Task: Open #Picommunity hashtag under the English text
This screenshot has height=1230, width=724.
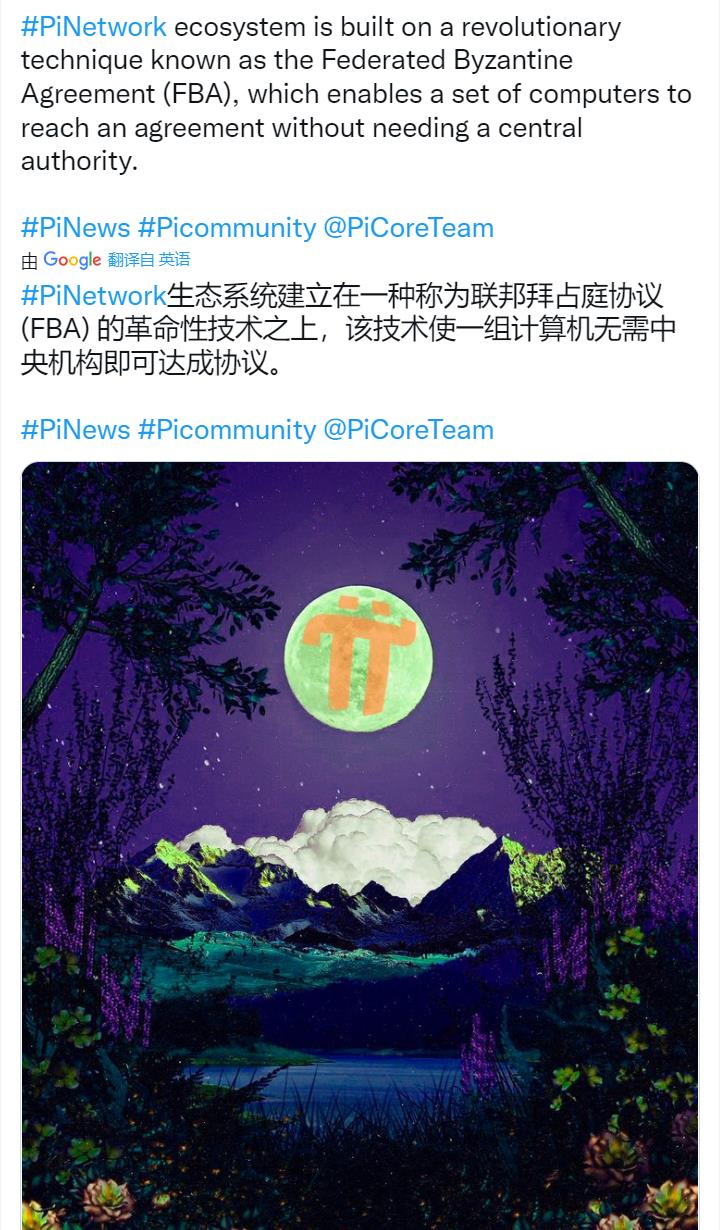Action: (x=227, y=228)
